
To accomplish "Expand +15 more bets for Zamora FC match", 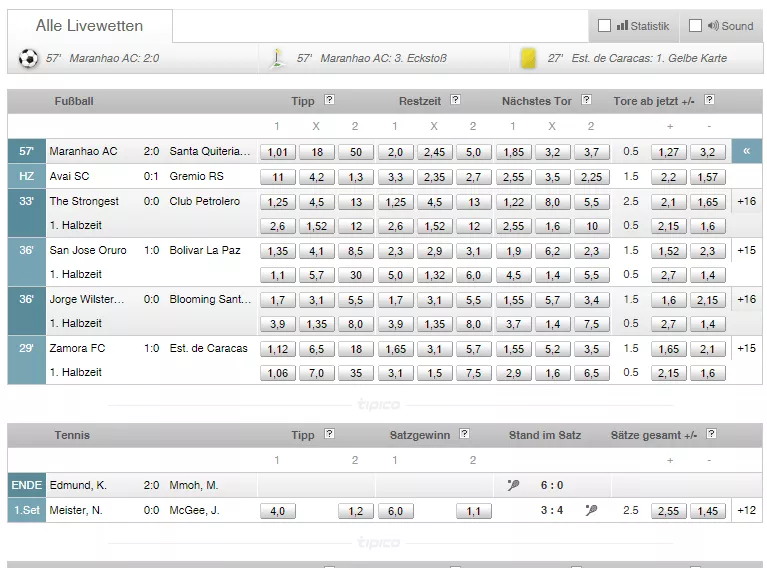I will point(747,348).
